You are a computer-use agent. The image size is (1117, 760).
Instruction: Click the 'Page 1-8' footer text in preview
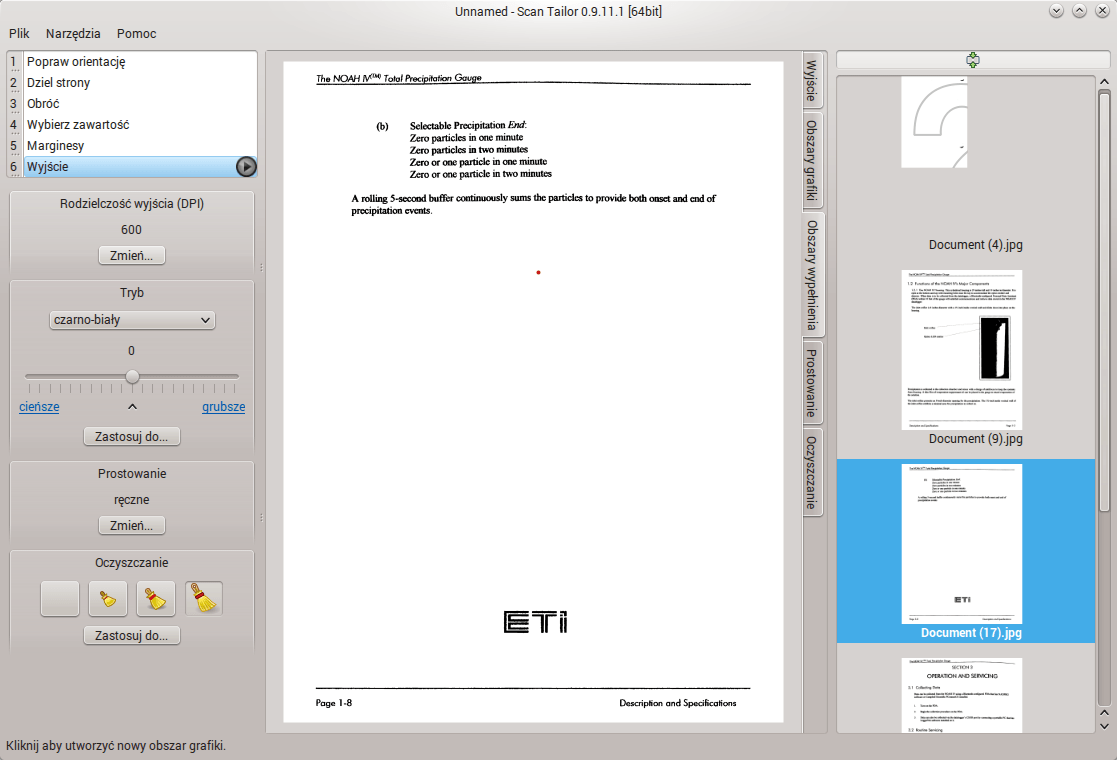point(333,703)
